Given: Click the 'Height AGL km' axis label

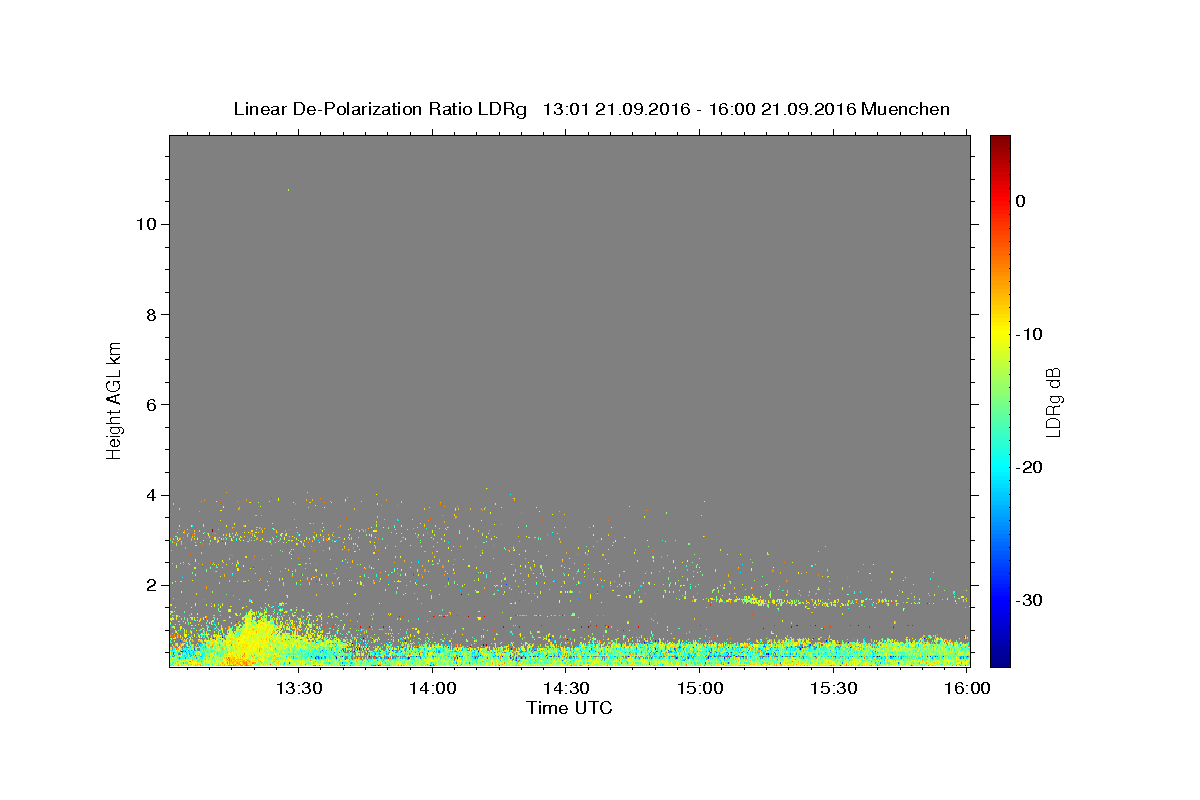Looking at the screenshot, I should coord(115,399).
